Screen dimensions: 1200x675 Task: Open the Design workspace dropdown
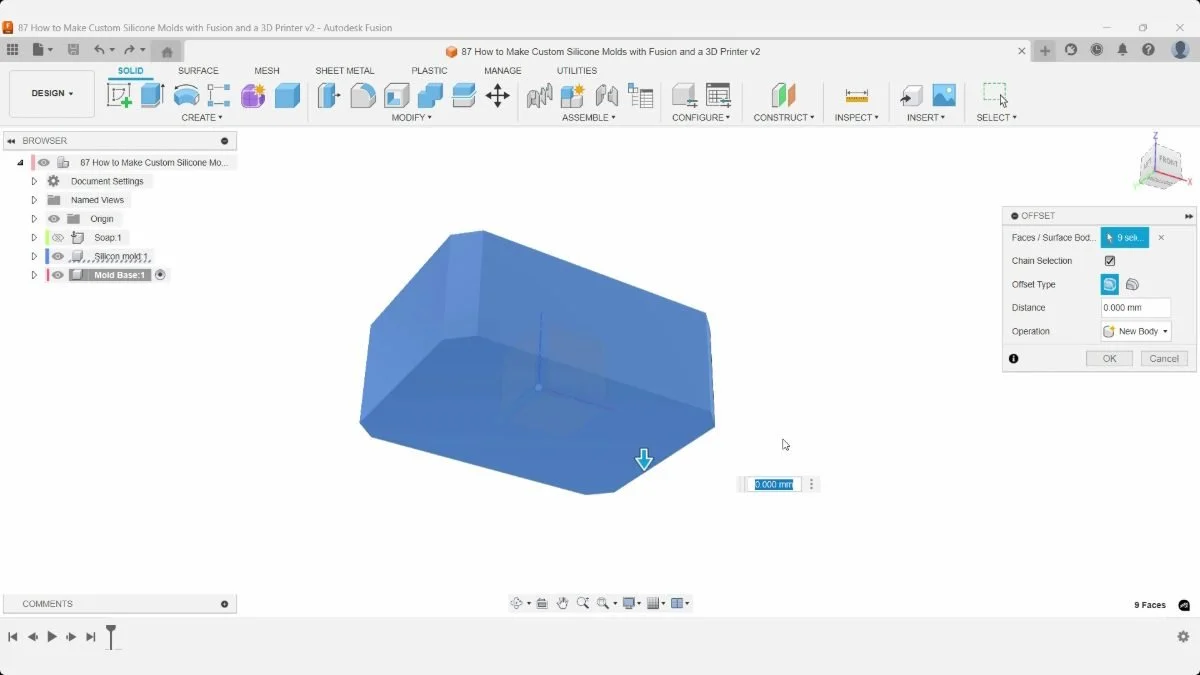point(52,94)
